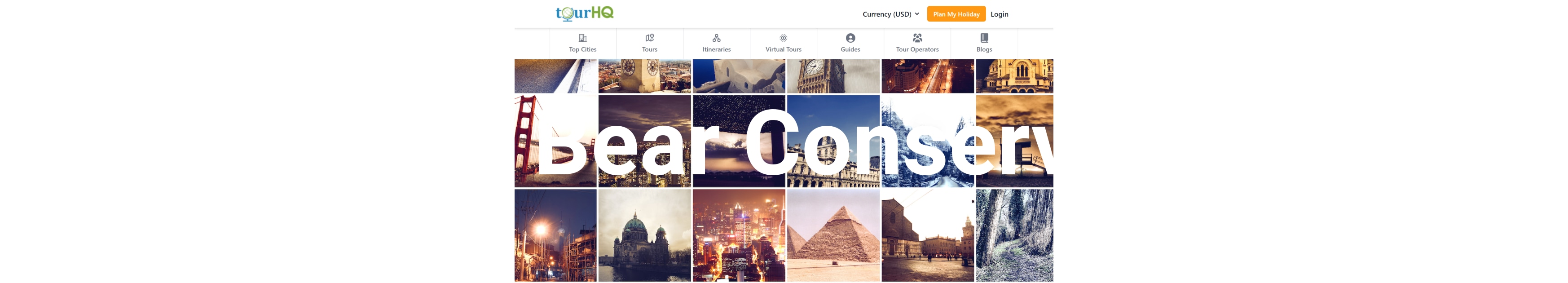Click the forest path photo tile
This screenshot has height=283, width=1568.
pyautogui.click(x=1015, y=235)
